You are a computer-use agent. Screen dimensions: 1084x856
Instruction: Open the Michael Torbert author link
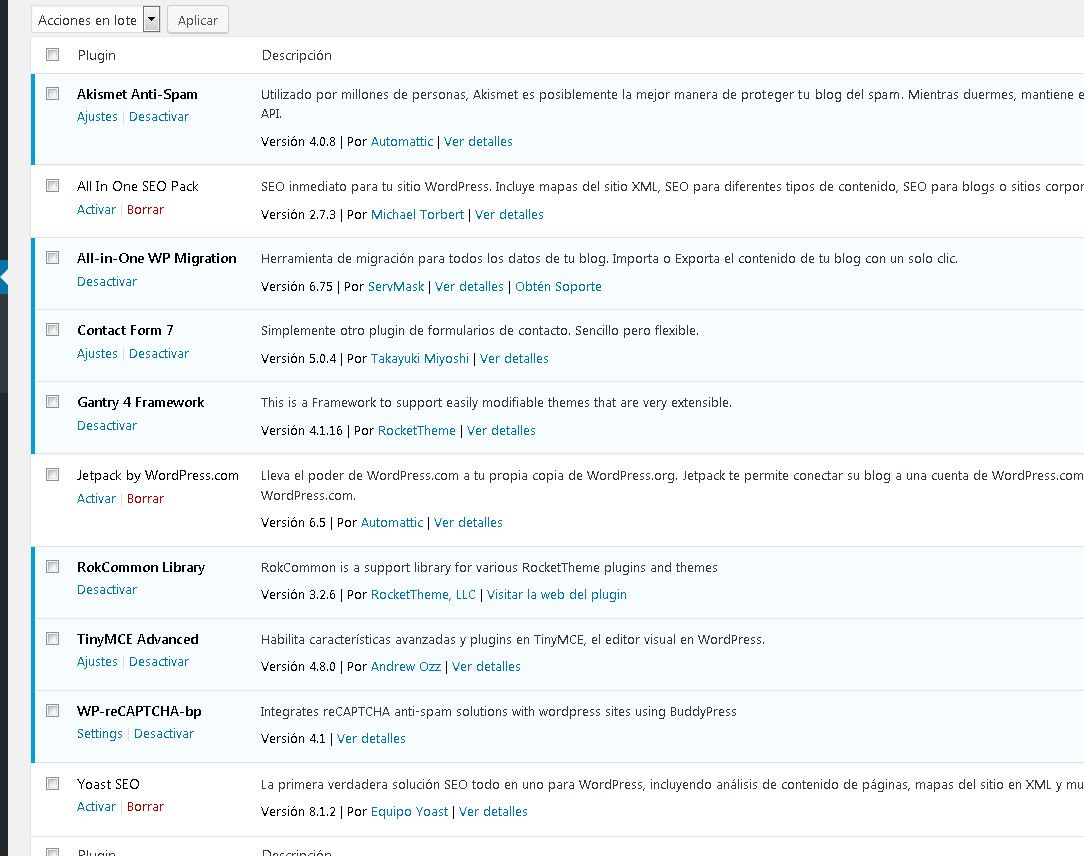tap(417, 214)
